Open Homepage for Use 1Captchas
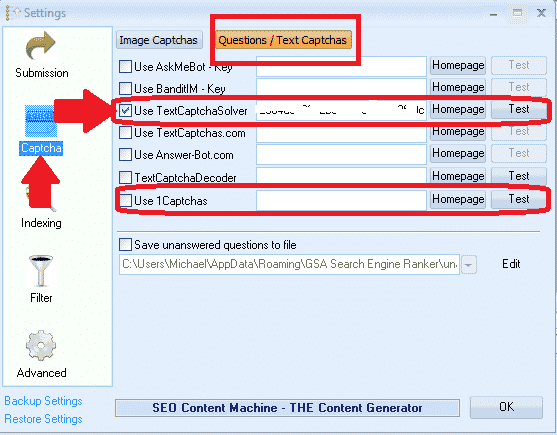 458,199
